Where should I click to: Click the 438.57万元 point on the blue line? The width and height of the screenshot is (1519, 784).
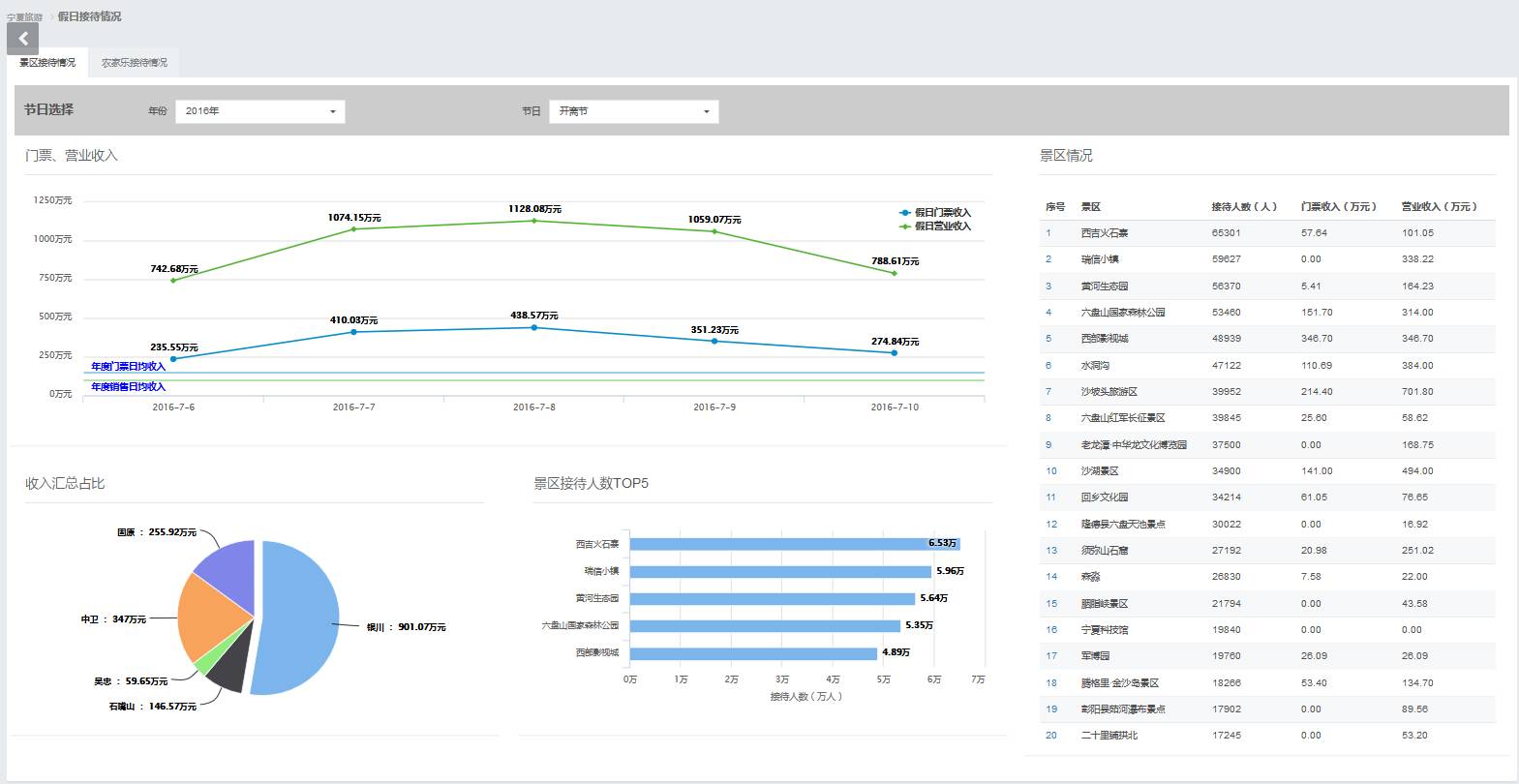coord(533,328)
